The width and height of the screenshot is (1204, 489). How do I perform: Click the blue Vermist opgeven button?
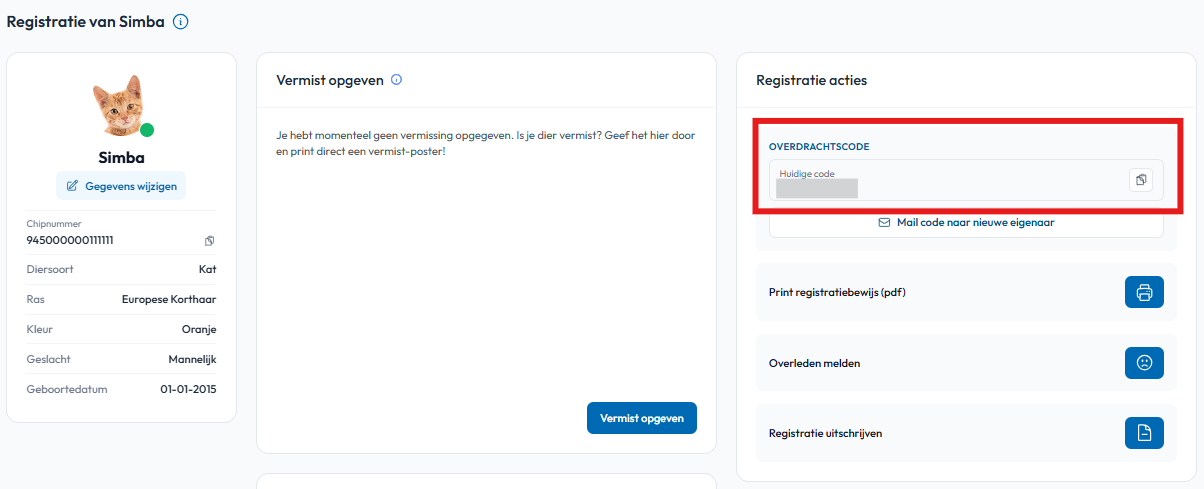coord(641,418)
